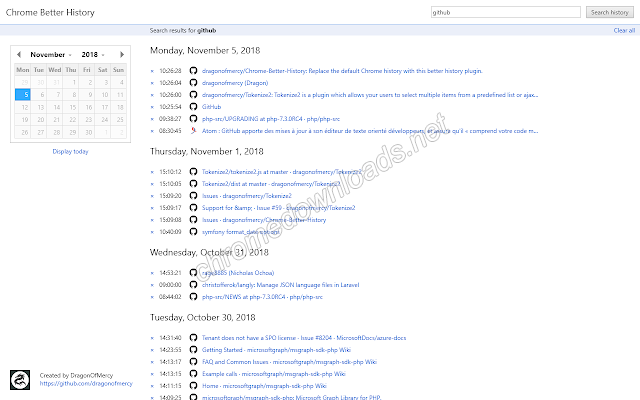Click GitHub favicon beside symfony format_date entry
The height and width of the screenshot is (400, 640).
(x=193, y=232)
